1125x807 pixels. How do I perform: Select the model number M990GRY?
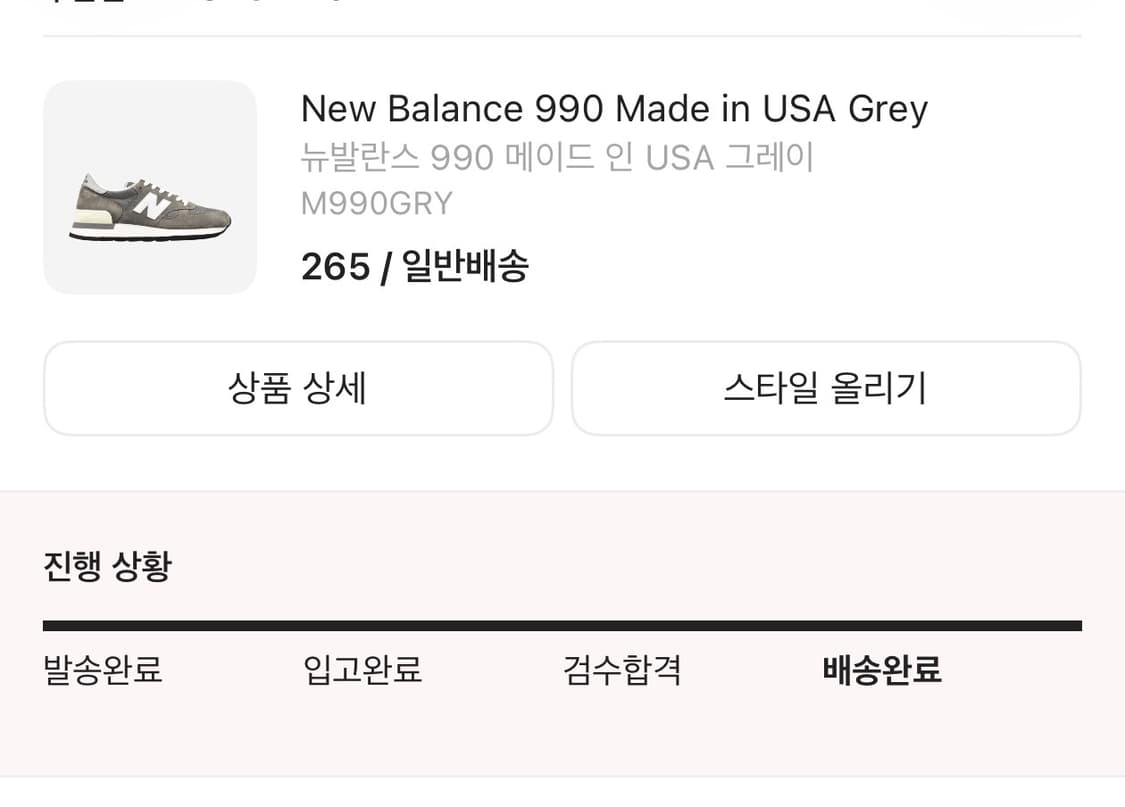click(x=376, y=203)
